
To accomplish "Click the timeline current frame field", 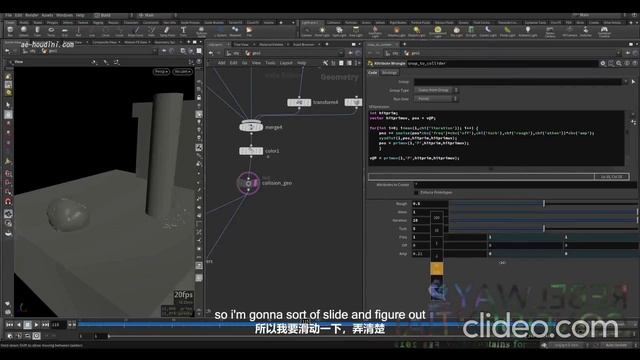I will (58, 324).
